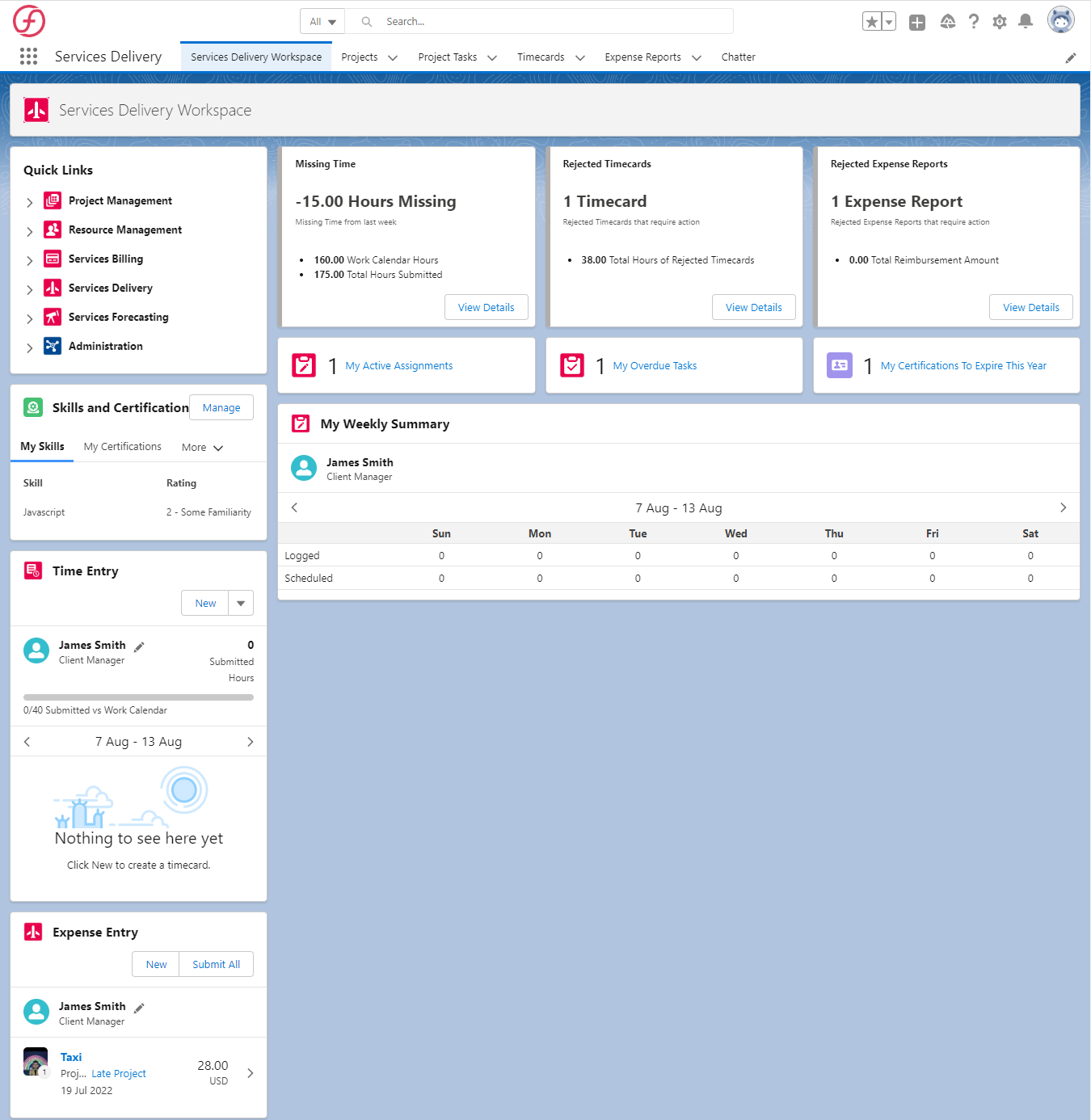Click in the global Search field
The height and width of the screenshot is (1120, 1091).
pyautogui.click(x=550, y=22)
